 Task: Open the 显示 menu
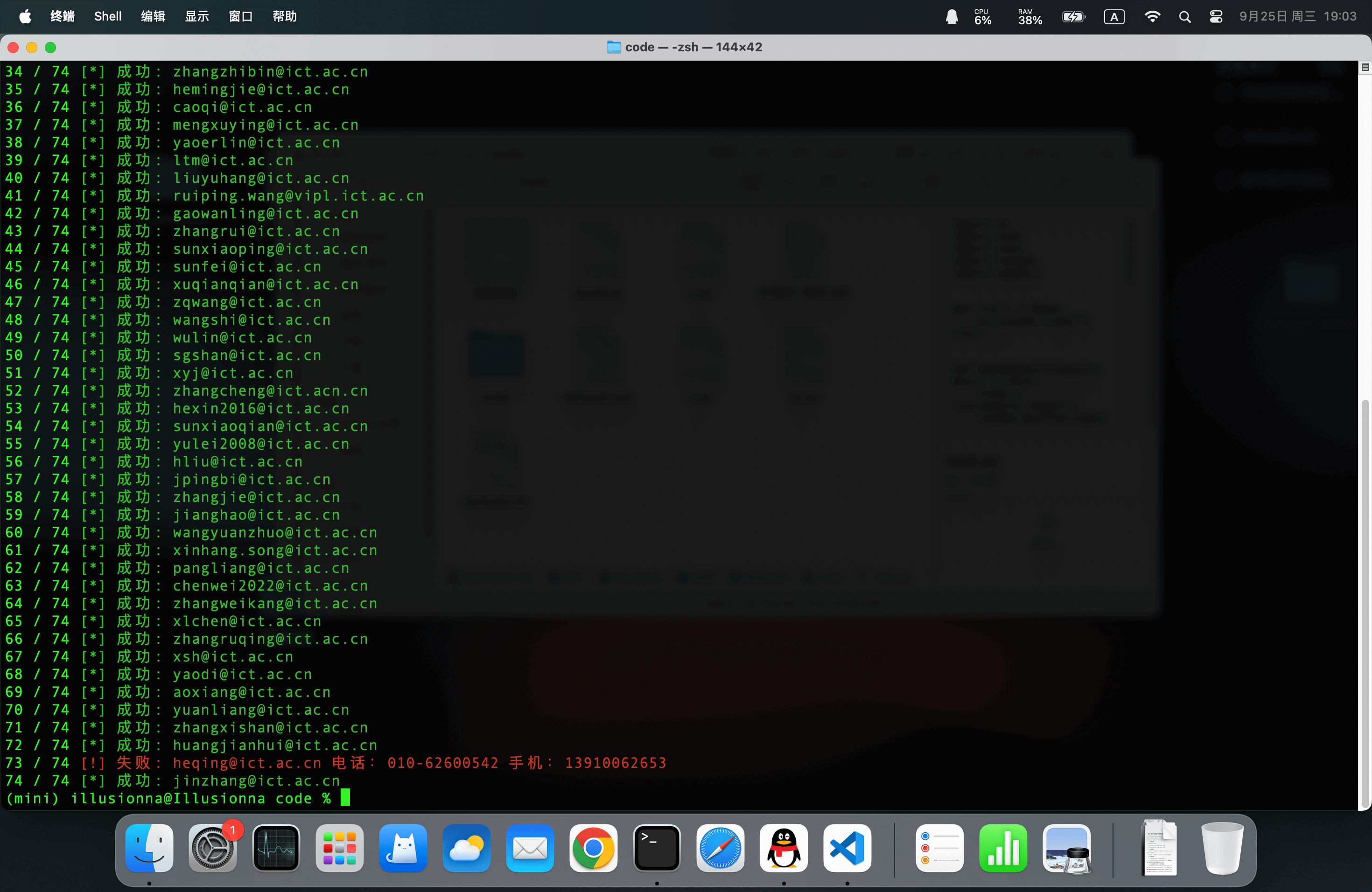tap(196, 16)
